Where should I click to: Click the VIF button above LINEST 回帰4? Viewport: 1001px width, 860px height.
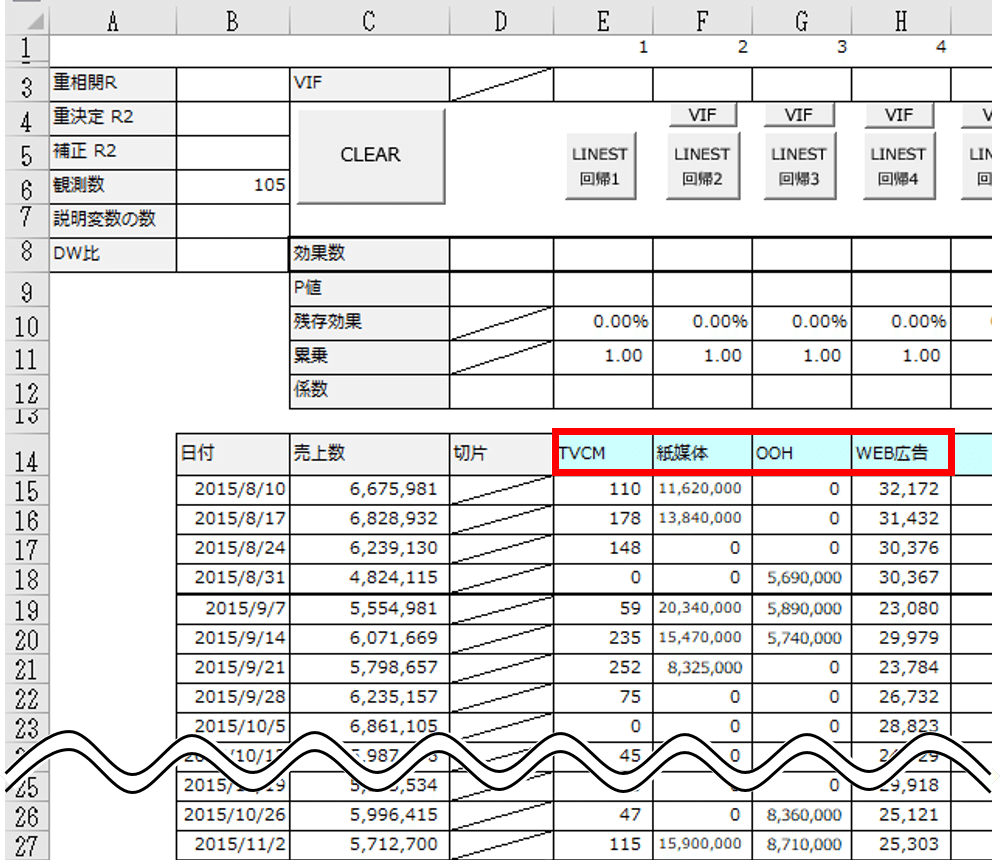click(899, 115)
